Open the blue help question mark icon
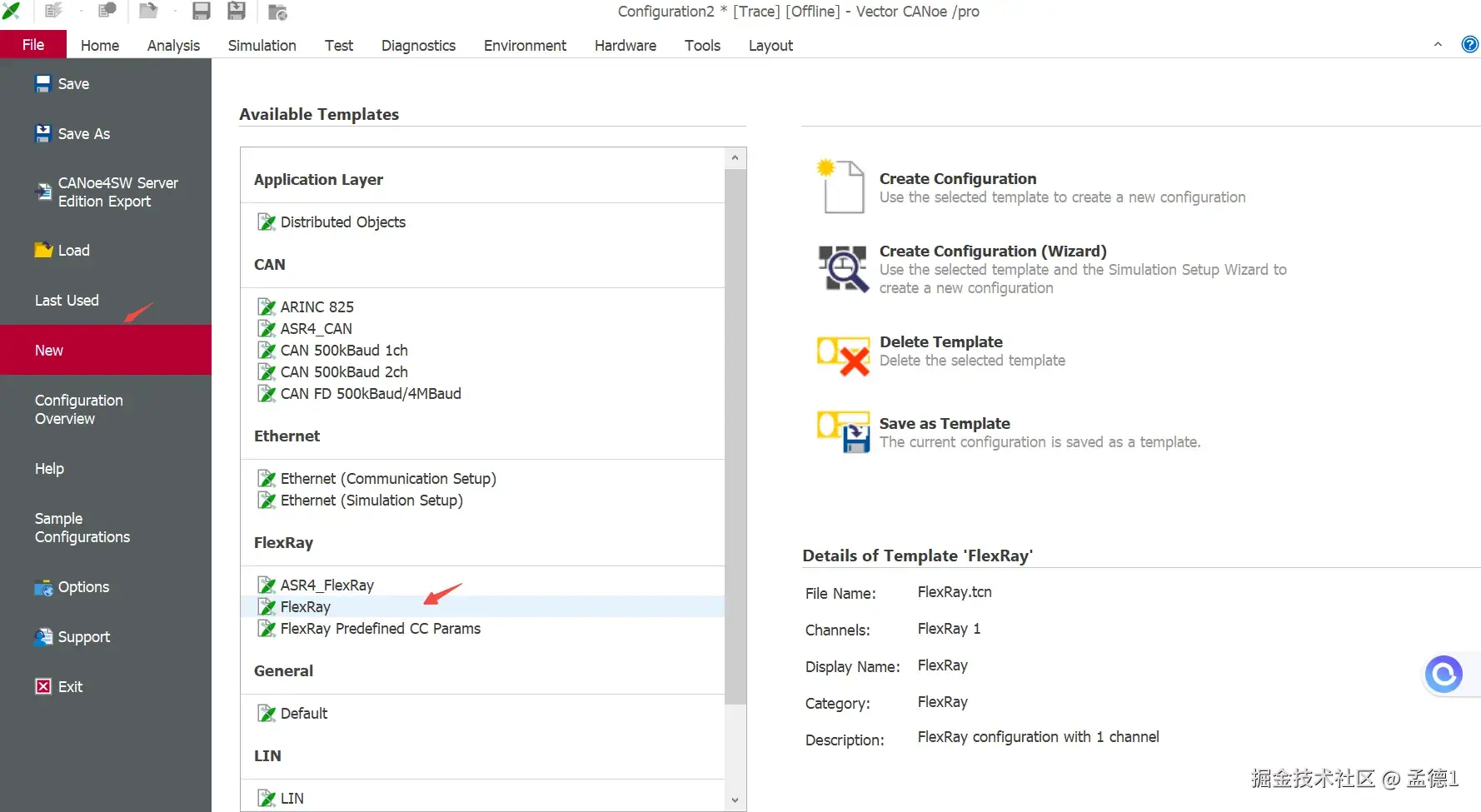1481x812 pixels. point(1470,44)
